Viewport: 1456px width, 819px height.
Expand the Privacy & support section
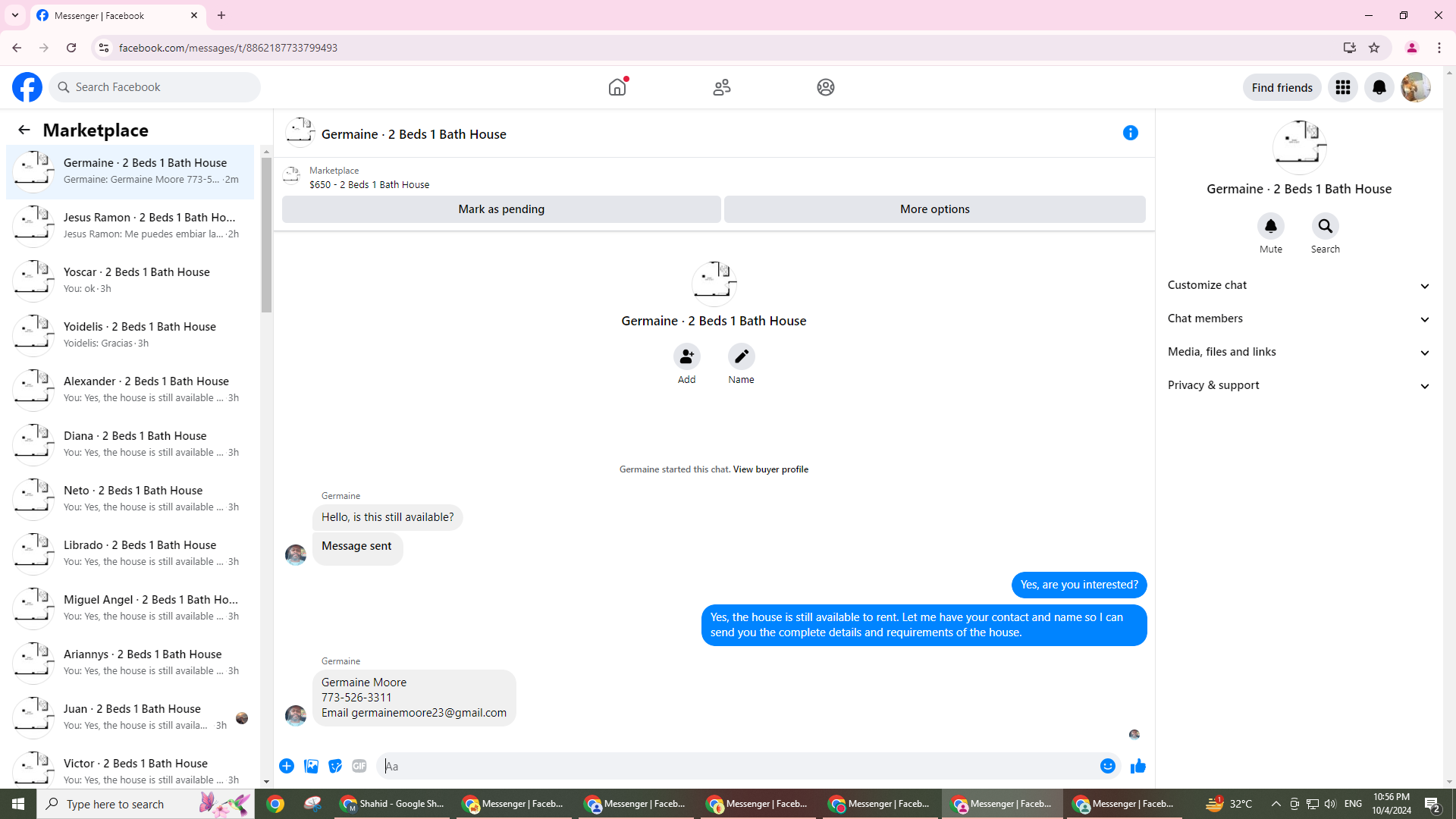point(1299,385)
